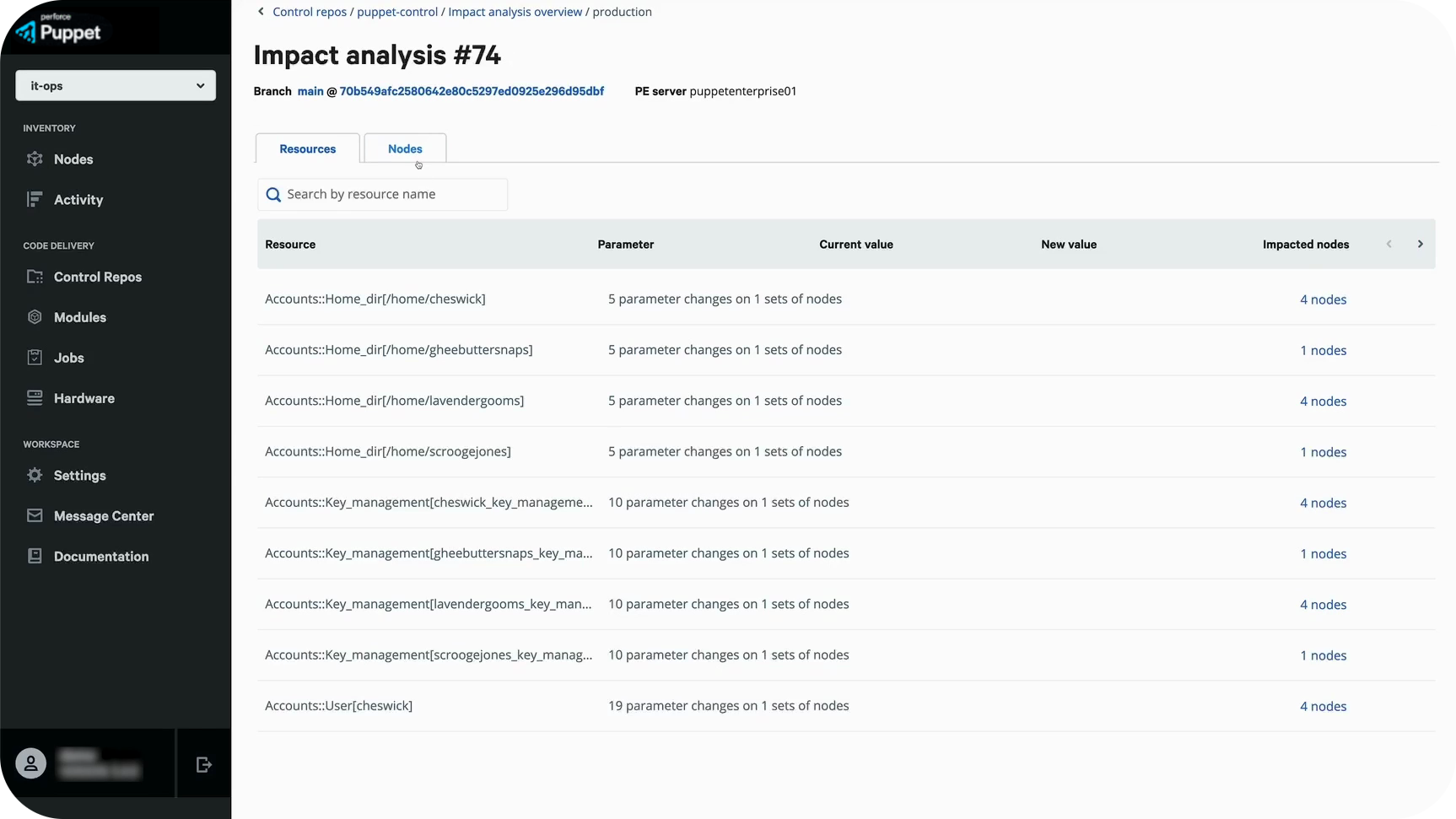Image resolution: width=1456 pixels, height=819 pixels.
Task: Select the Hardware sidebar icon
Action: pyautogui.click(x=34, y=397)
